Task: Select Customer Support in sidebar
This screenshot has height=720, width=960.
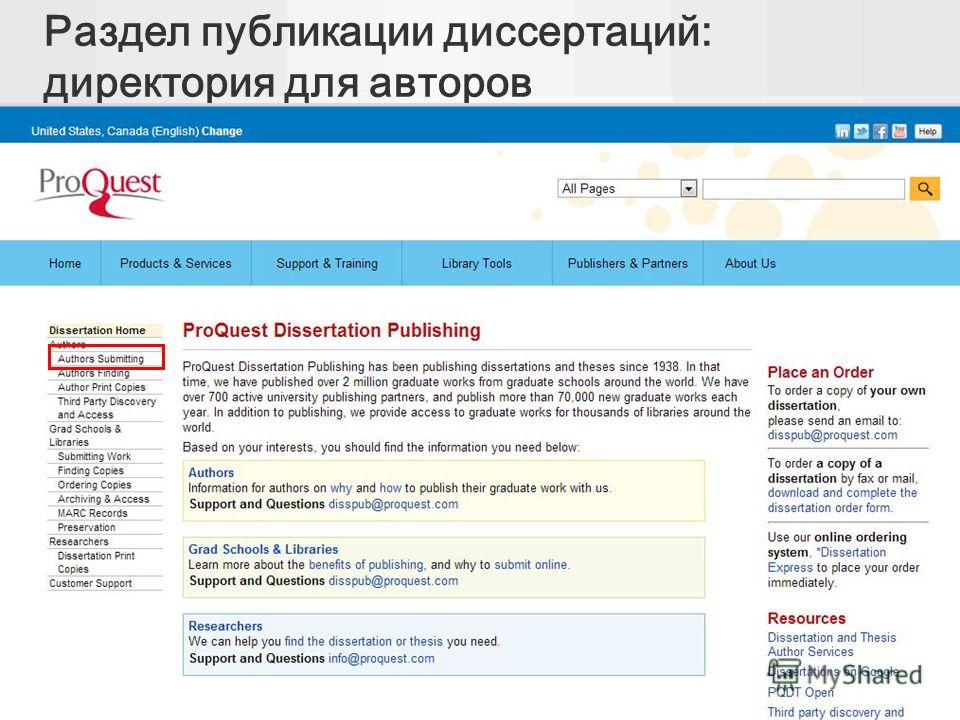Action: coord(91,583)
